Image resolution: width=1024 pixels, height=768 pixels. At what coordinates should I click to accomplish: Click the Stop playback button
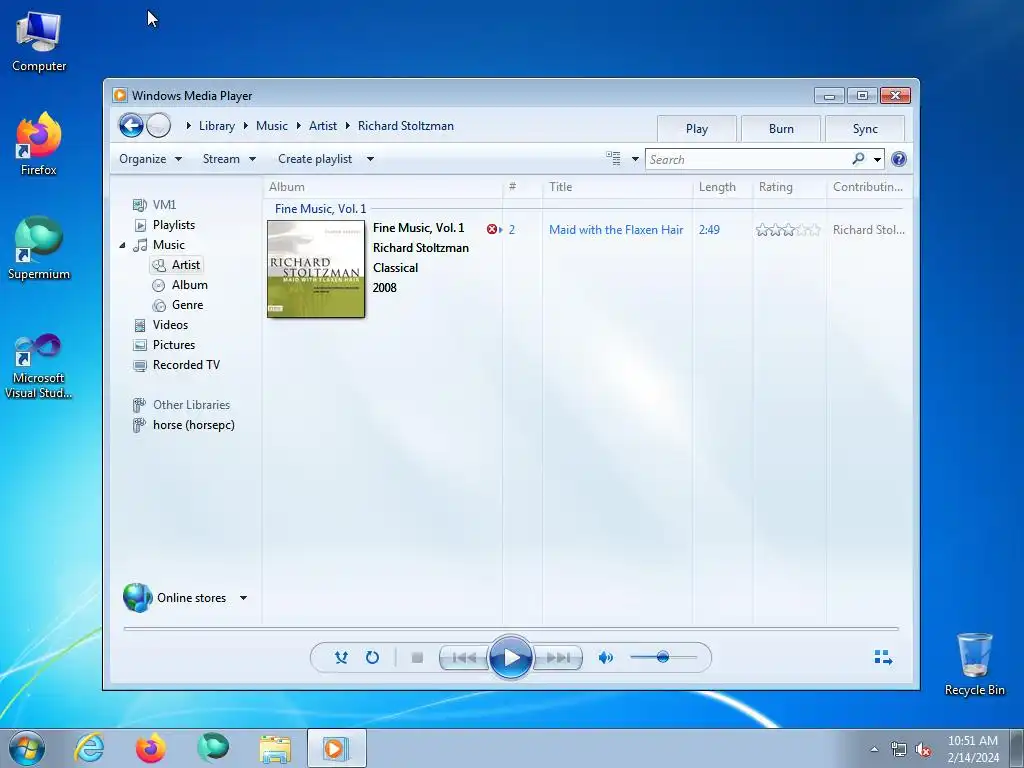click(417, 658)
